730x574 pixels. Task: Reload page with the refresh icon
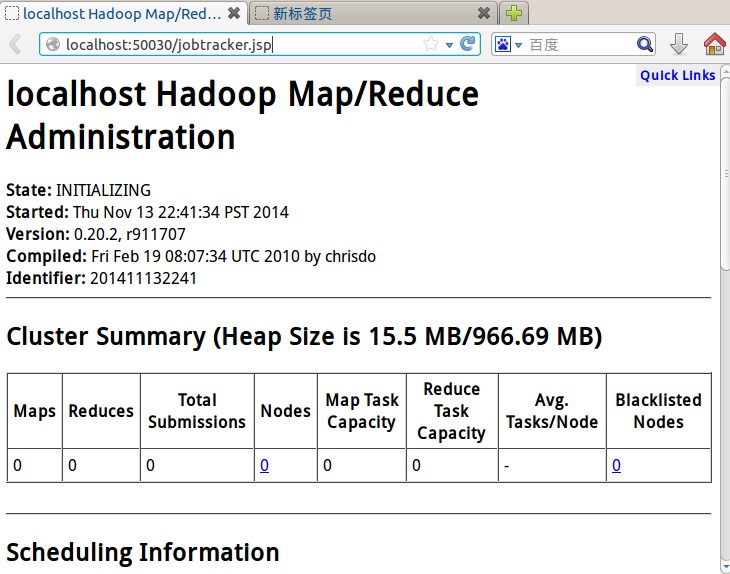coord(467,44)
